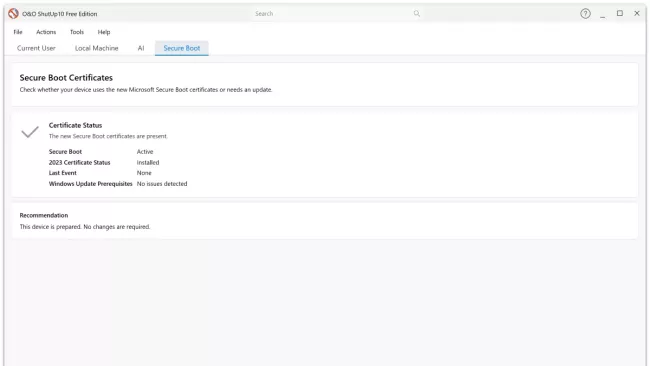650x366 pixels.
Task: Open the Actions menu
Action: (46, 32)
